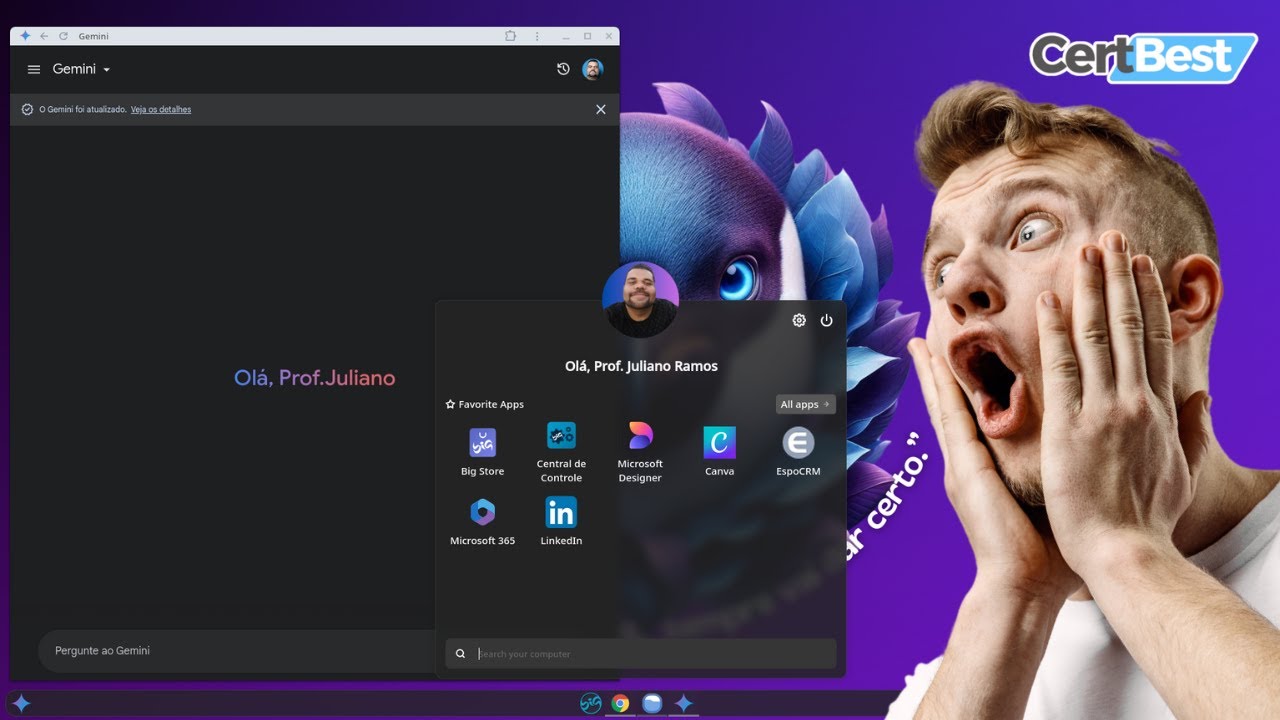1280x720 pixels.
Task: Follow the 'Veja os detalhes' link
Action: pyautogui.click(x=161, y=109)
